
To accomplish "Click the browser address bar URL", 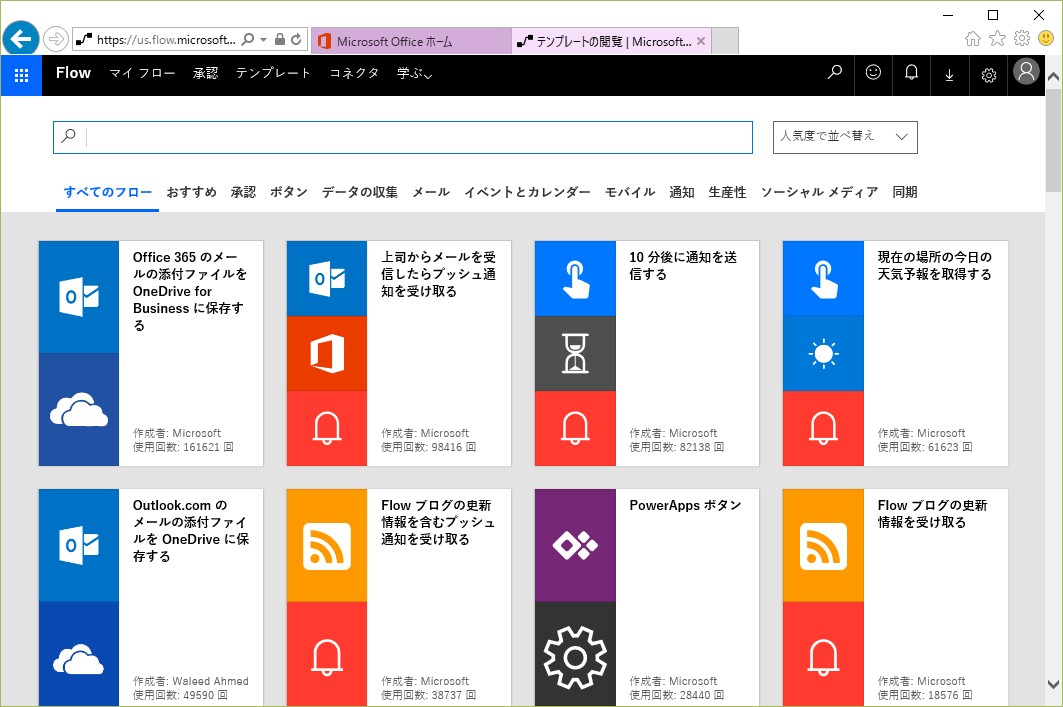I will point(167,40).
